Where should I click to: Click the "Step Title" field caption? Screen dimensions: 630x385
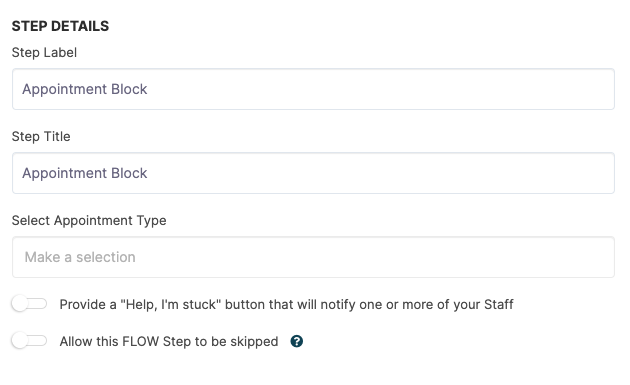(x=41, y=136)
